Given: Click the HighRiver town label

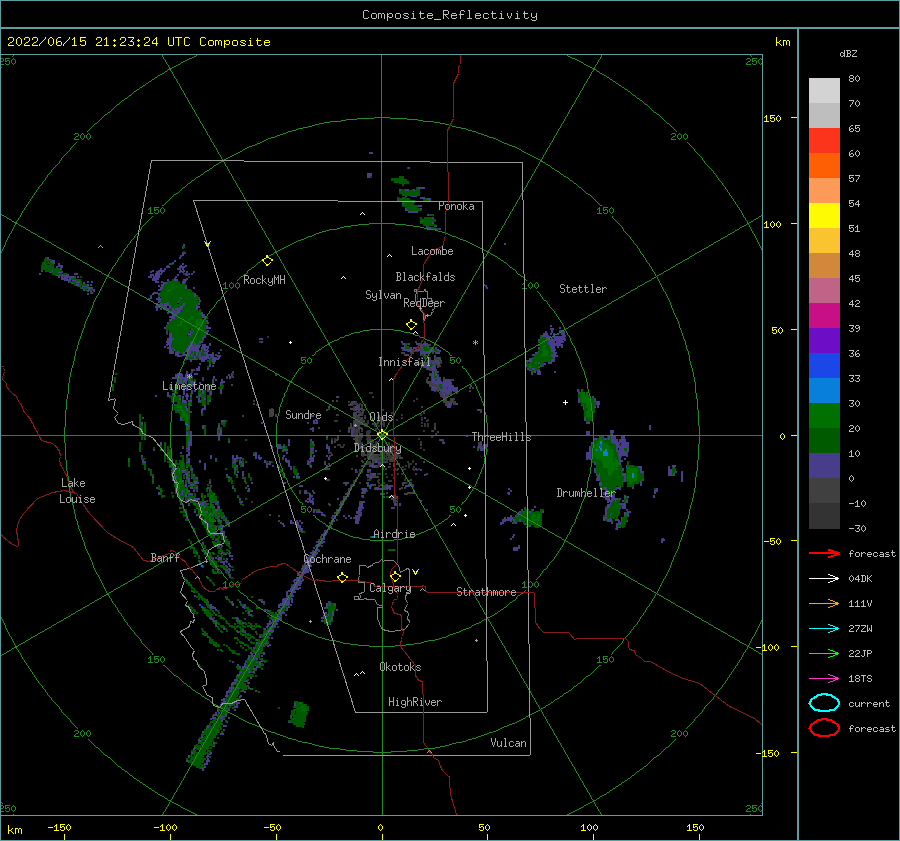Looking at the screenshot, I should pyautogui.click(x=415, y=702).
